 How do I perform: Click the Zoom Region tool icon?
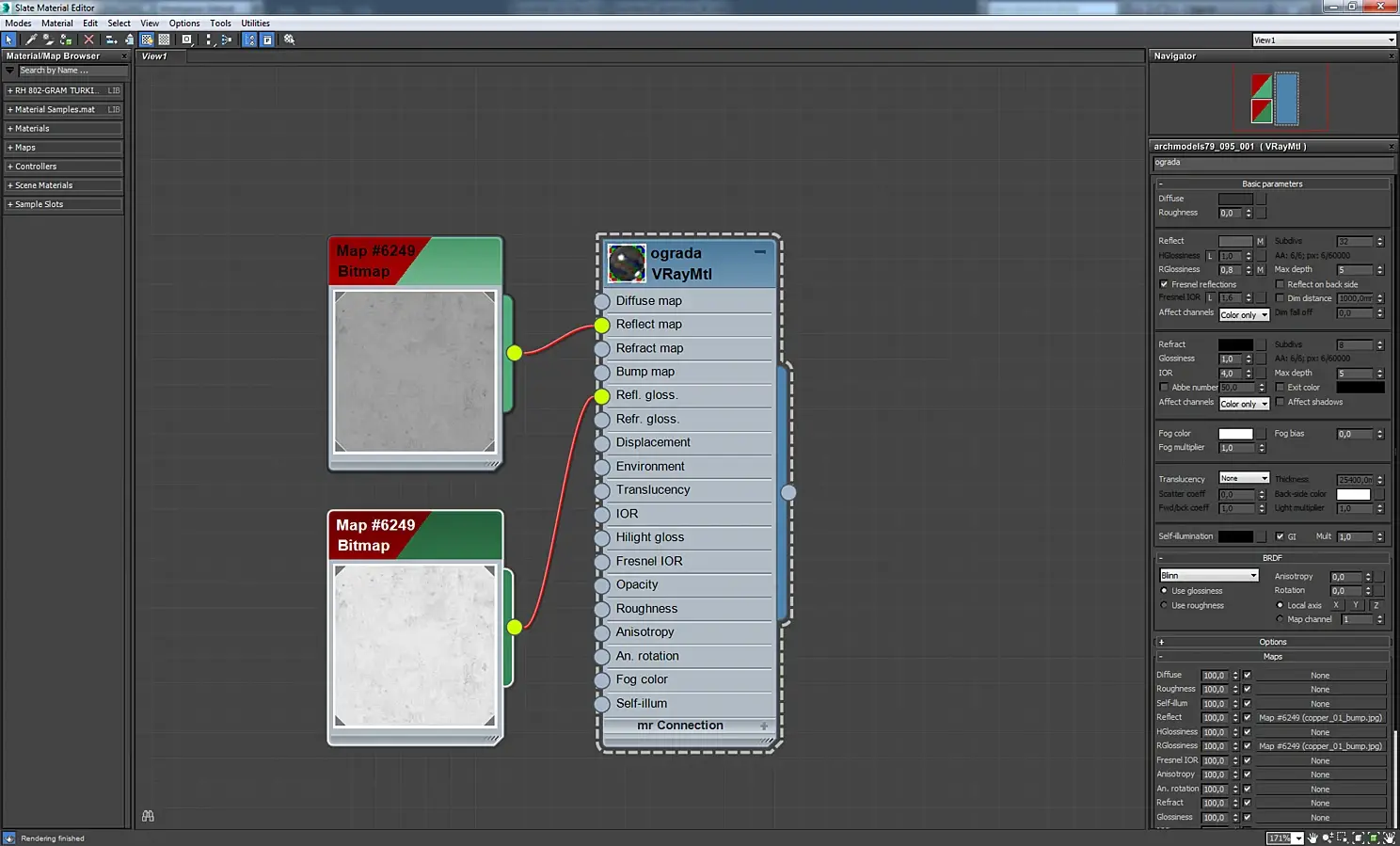click(x=1343, y=838)
